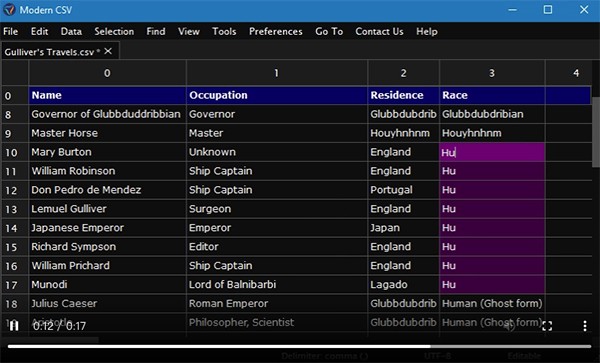Click the Munodi cell
600x363 pixels.
[x=107, y=285]
